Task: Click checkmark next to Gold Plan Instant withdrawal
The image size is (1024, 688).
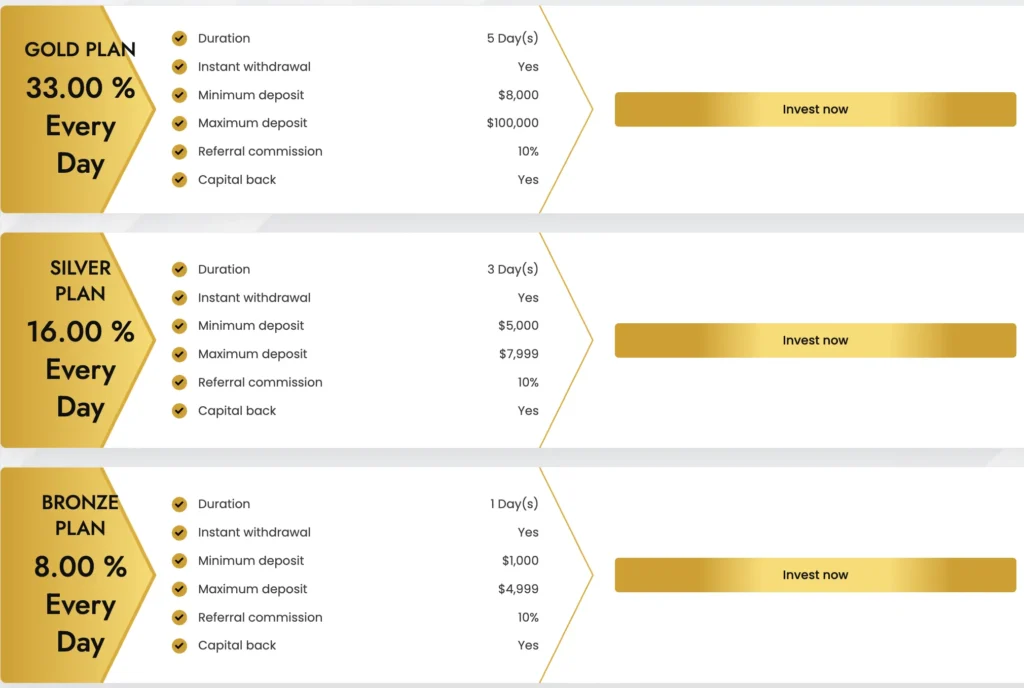Action: pos(180,67)
